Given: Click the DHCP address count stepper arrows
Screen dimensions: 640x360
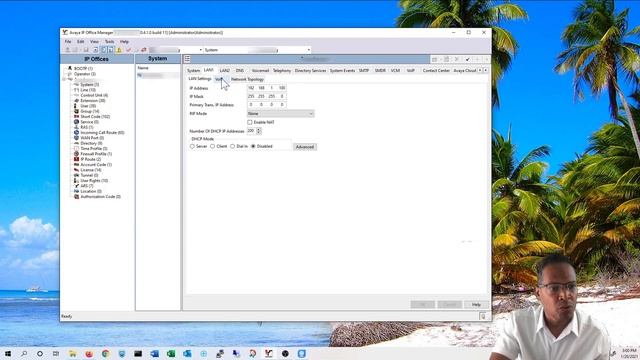Looking at the screenshot, I should (x=259, y=131).
